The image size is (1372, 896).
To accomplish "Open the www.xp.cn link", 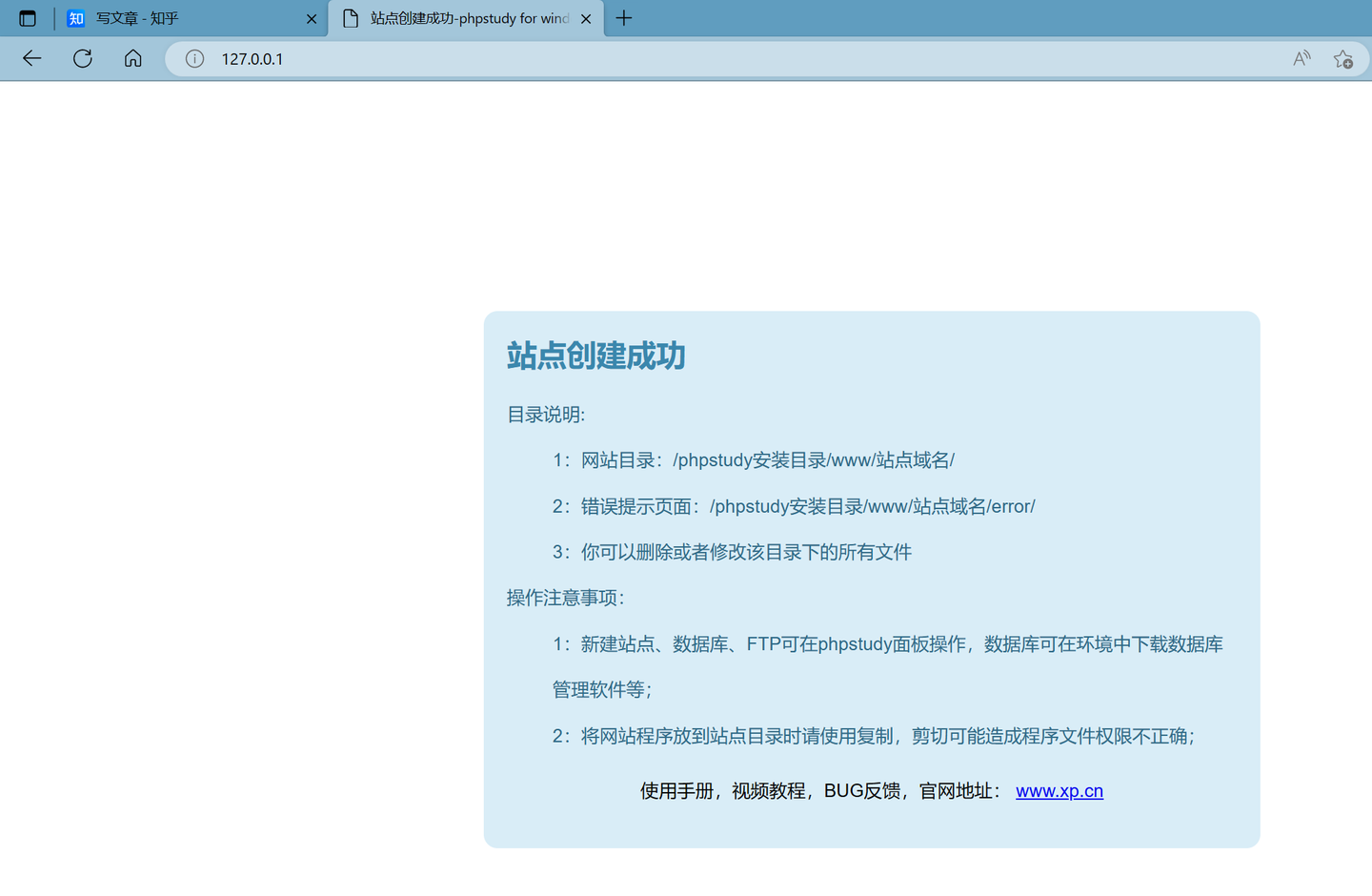I will pos(1059,790).
